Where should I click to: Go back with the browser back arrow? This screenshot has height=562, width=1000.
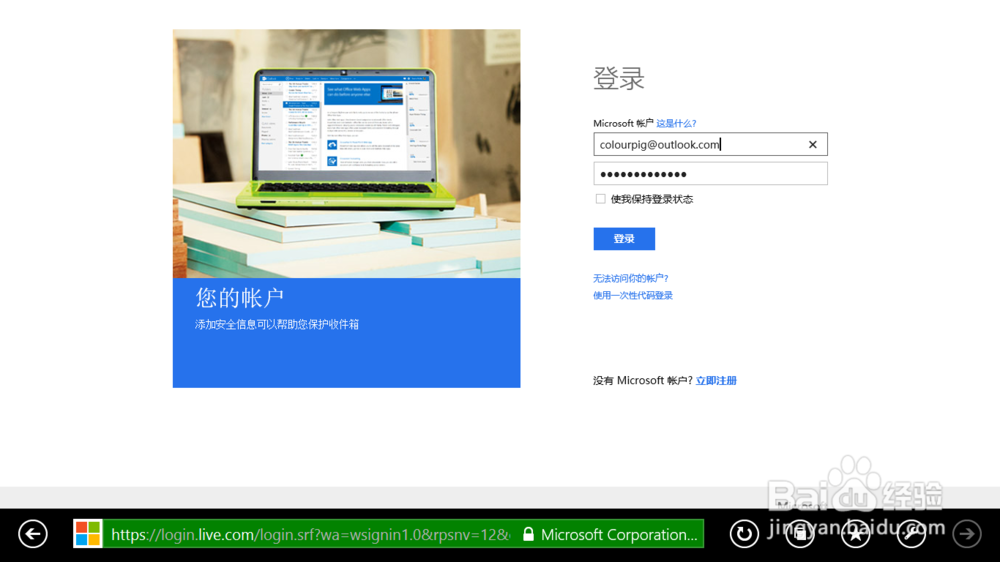coord(33,534)
